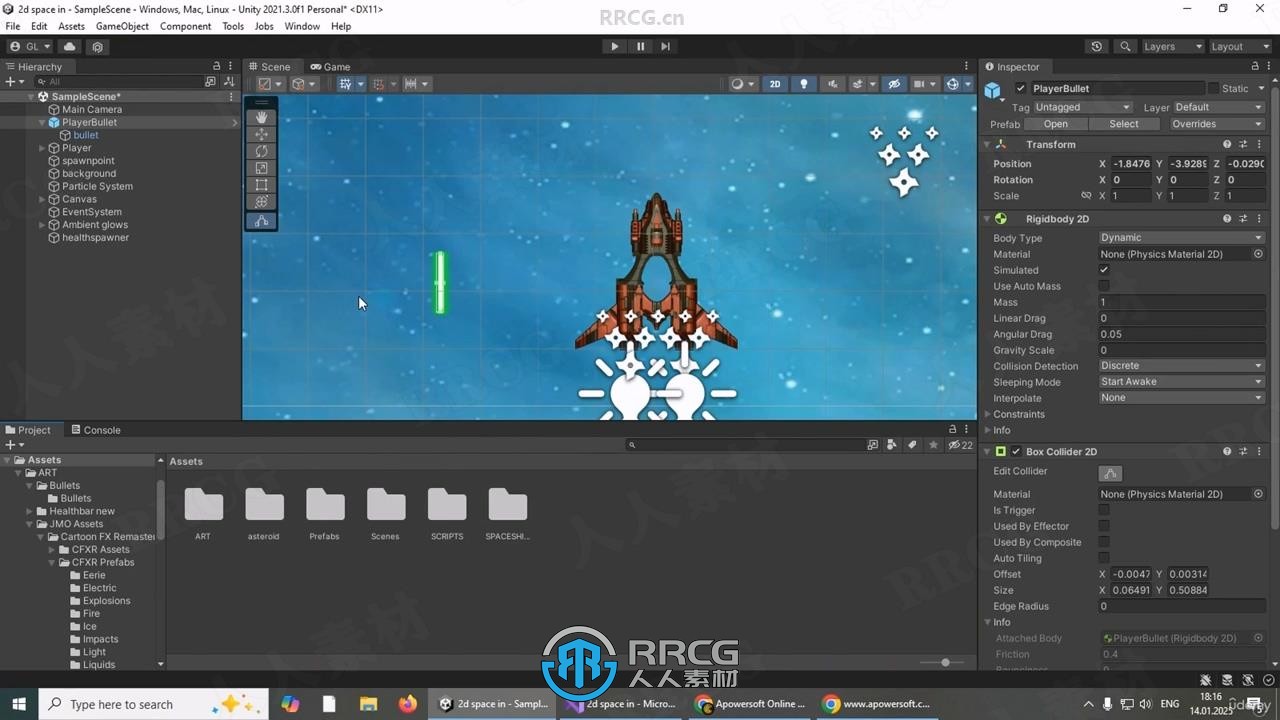1280x720 pixels.
Task: Open the Component menu
Action: click(186, 26)
